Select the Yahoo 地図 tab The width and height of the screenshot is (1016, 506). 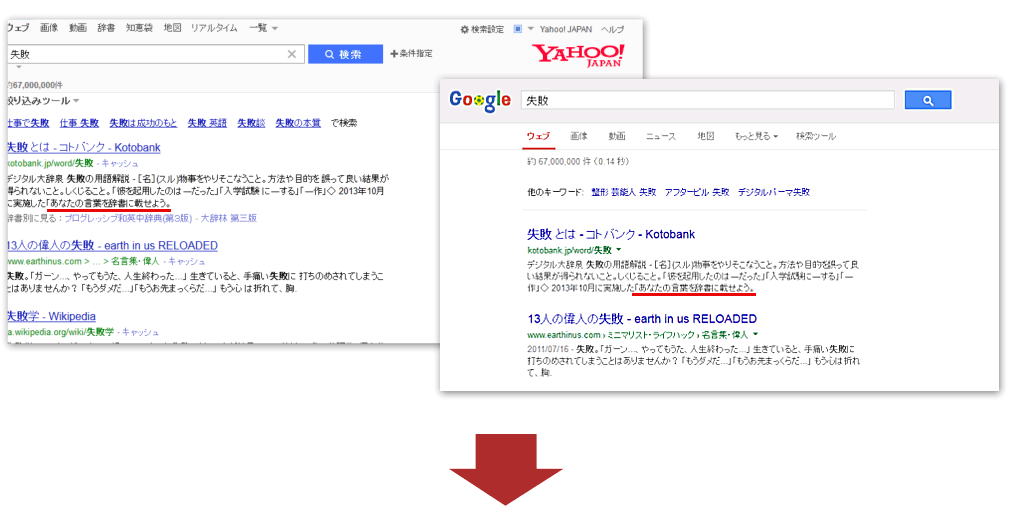[172, 28]
